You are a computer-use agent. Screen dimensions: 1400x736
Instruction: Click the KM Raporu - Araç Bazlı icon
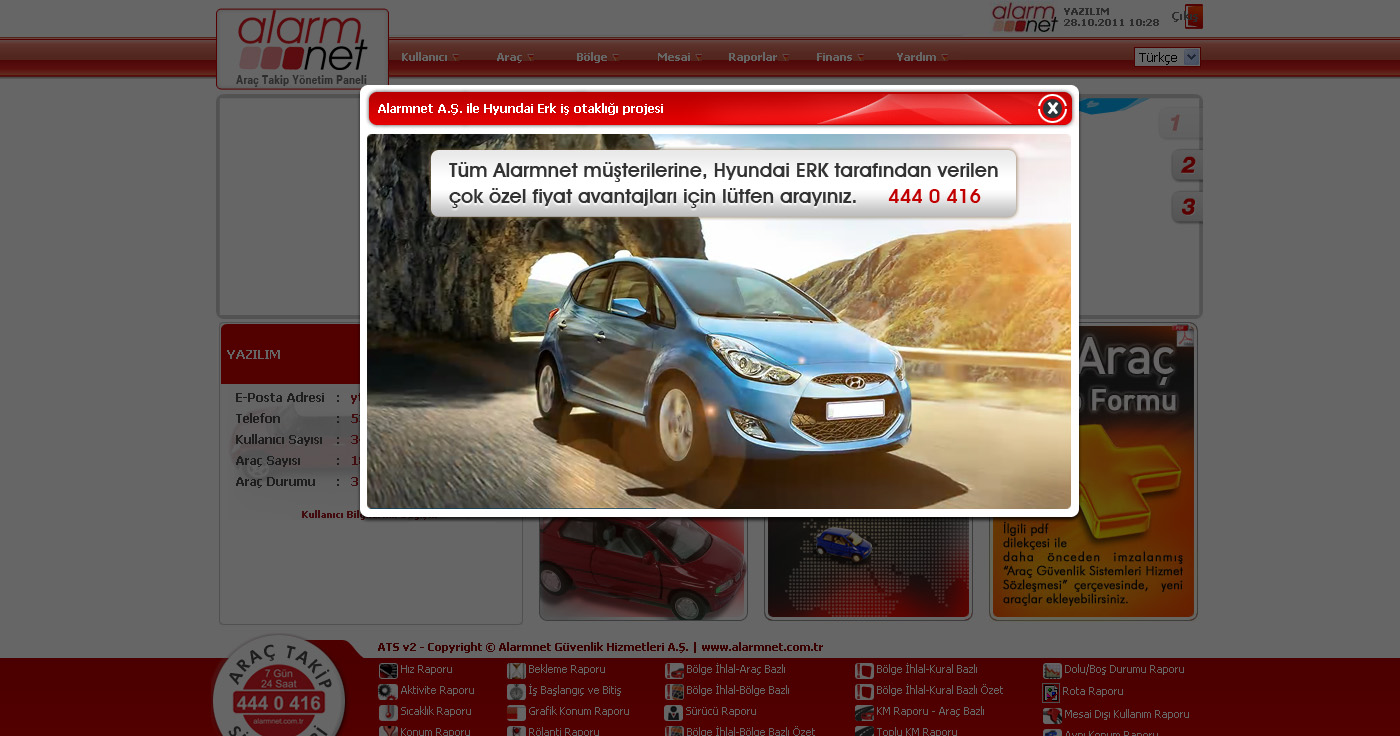[864, 712]
